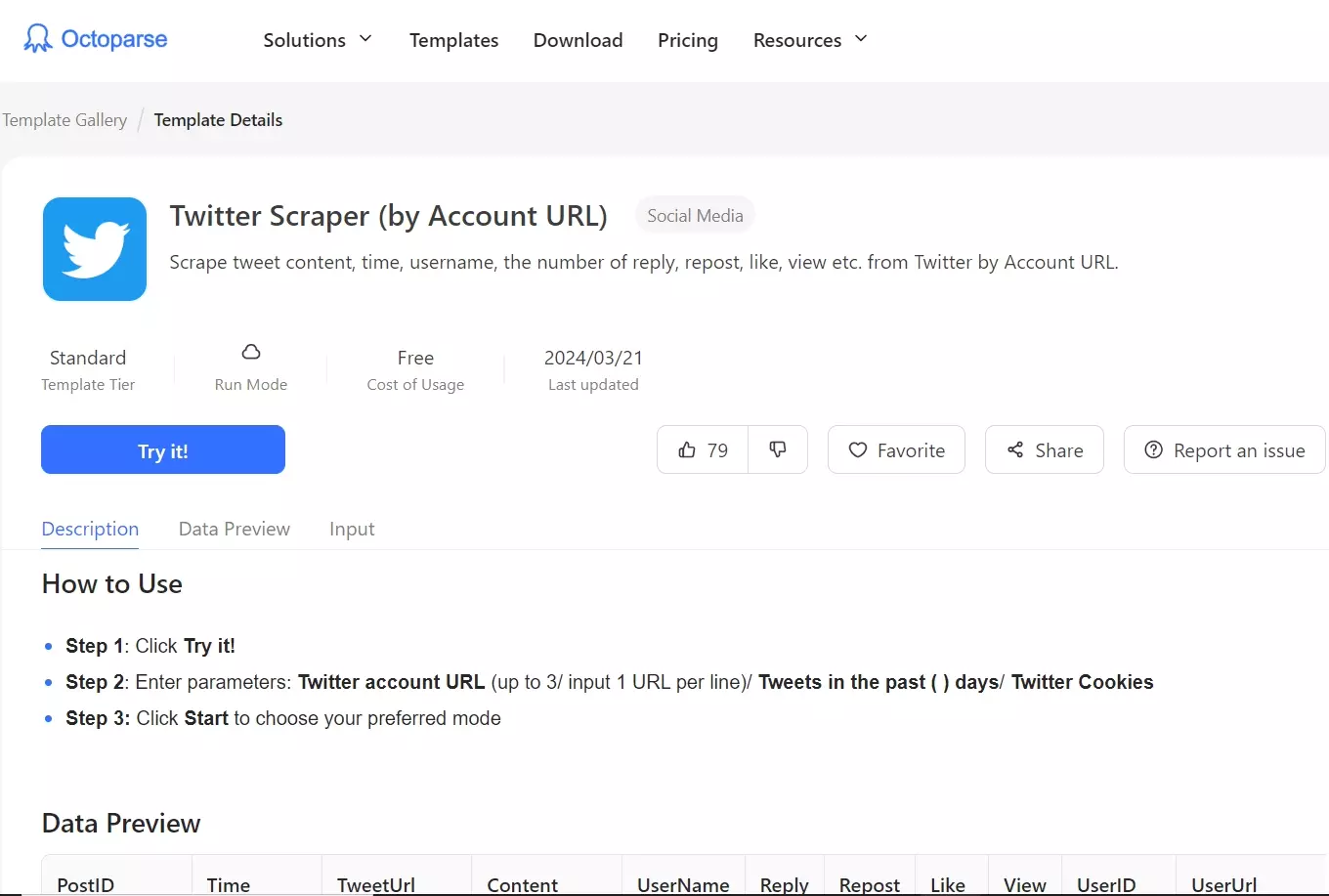Select the Description tab
This screenshot has height=896, width=1329.
(x=90, y=529)
